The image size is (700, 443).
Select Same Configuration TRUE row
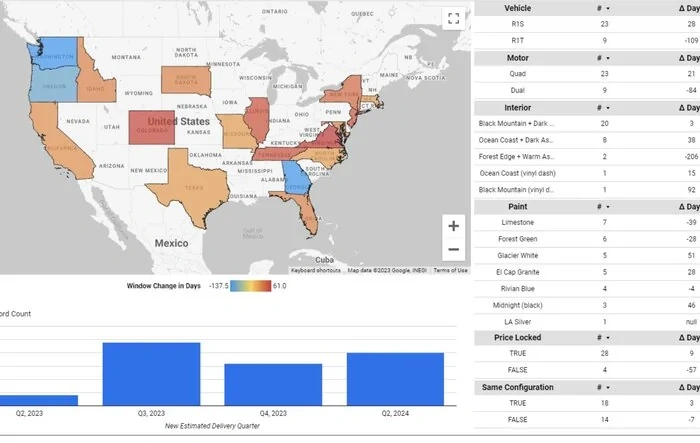587,403
